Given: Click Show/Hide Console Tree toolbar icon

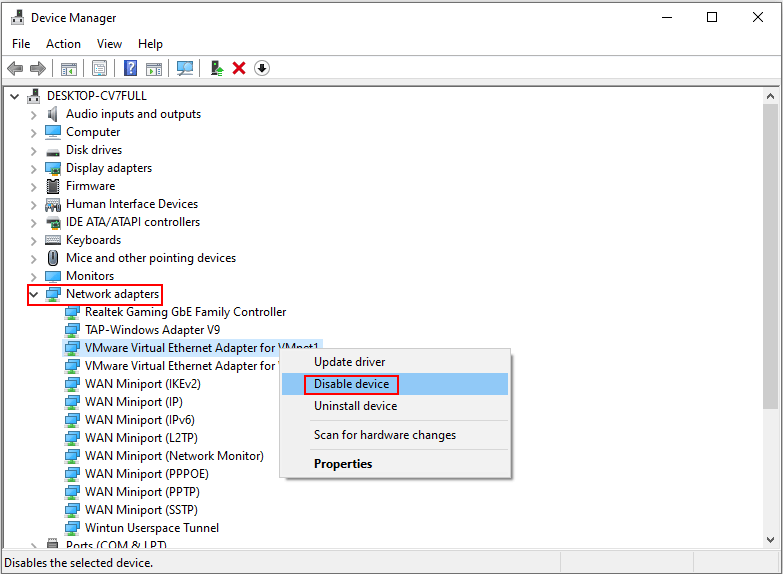Looking at the screenshot, I should click(x=69, y=68).
